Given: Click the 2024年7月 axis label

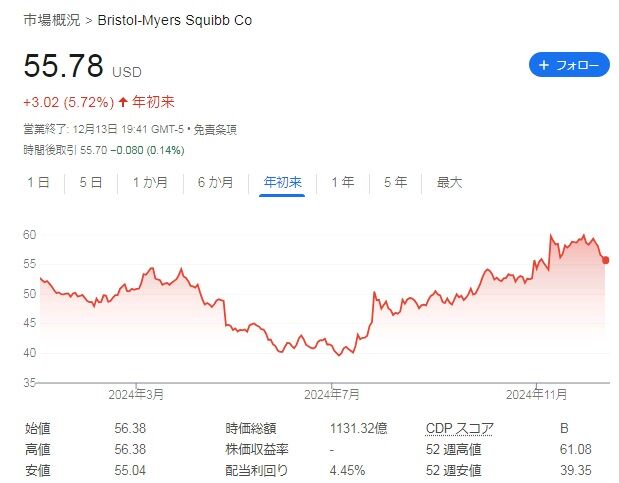Looking at the screenshot, I should pos(332,395).
